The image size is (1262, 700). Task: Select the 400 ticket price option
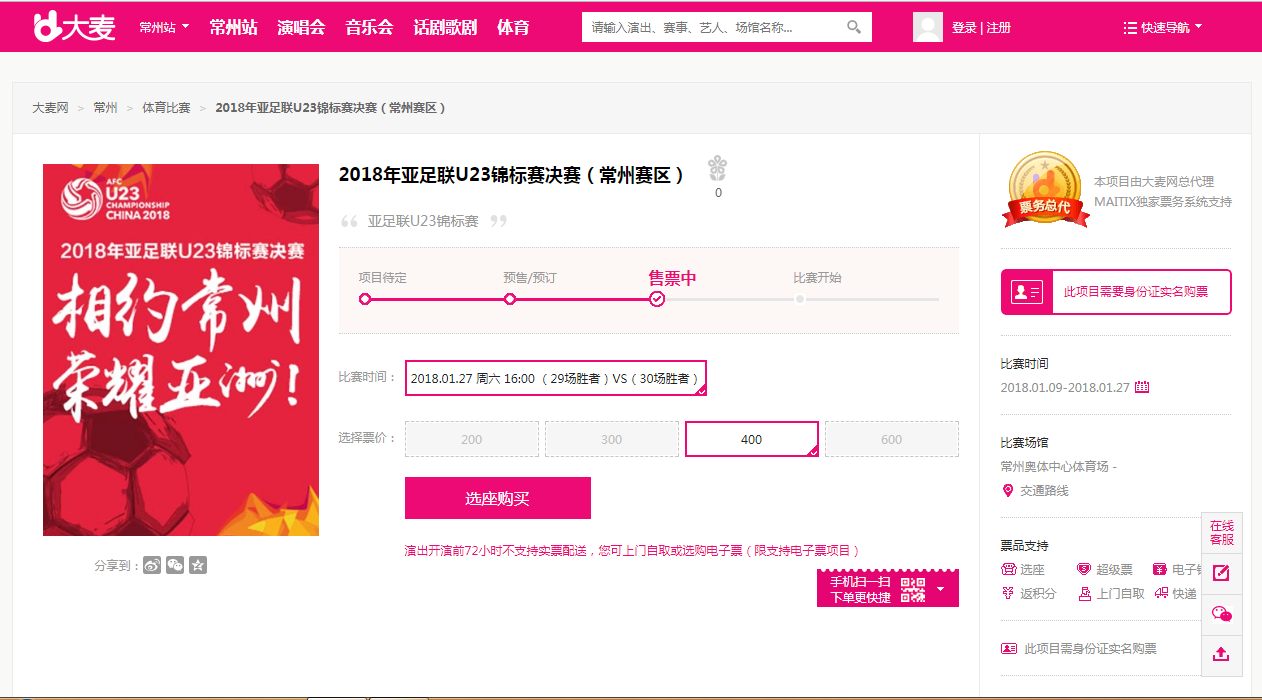click(x=751, y=439)
